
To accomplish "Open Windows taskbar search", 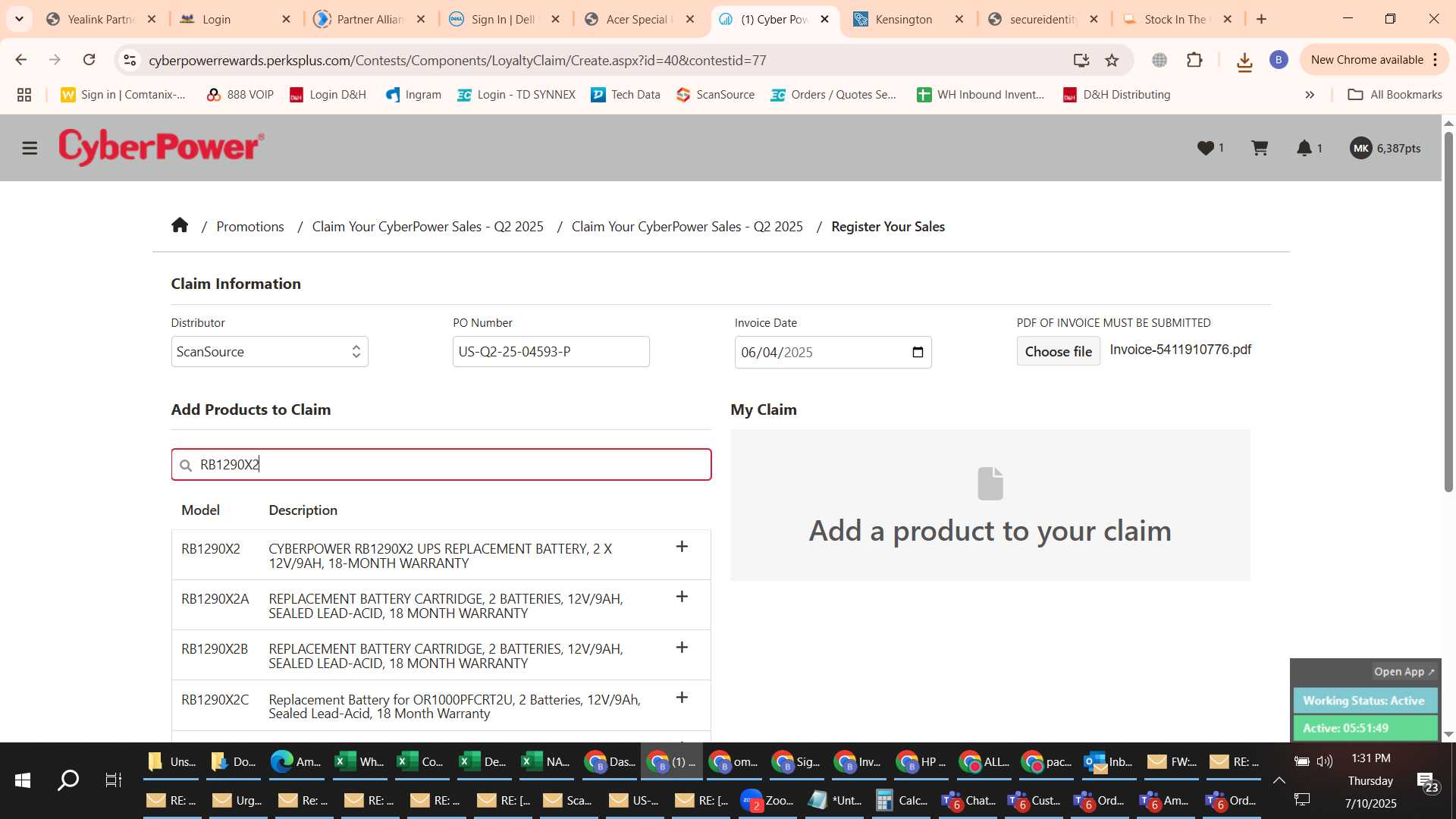I will click(68, 780).
